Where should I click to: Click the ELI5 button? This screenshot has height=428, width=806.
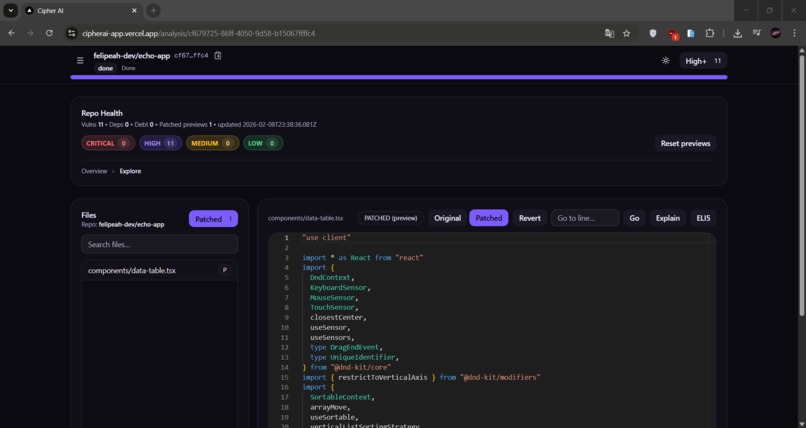[703, 218]
